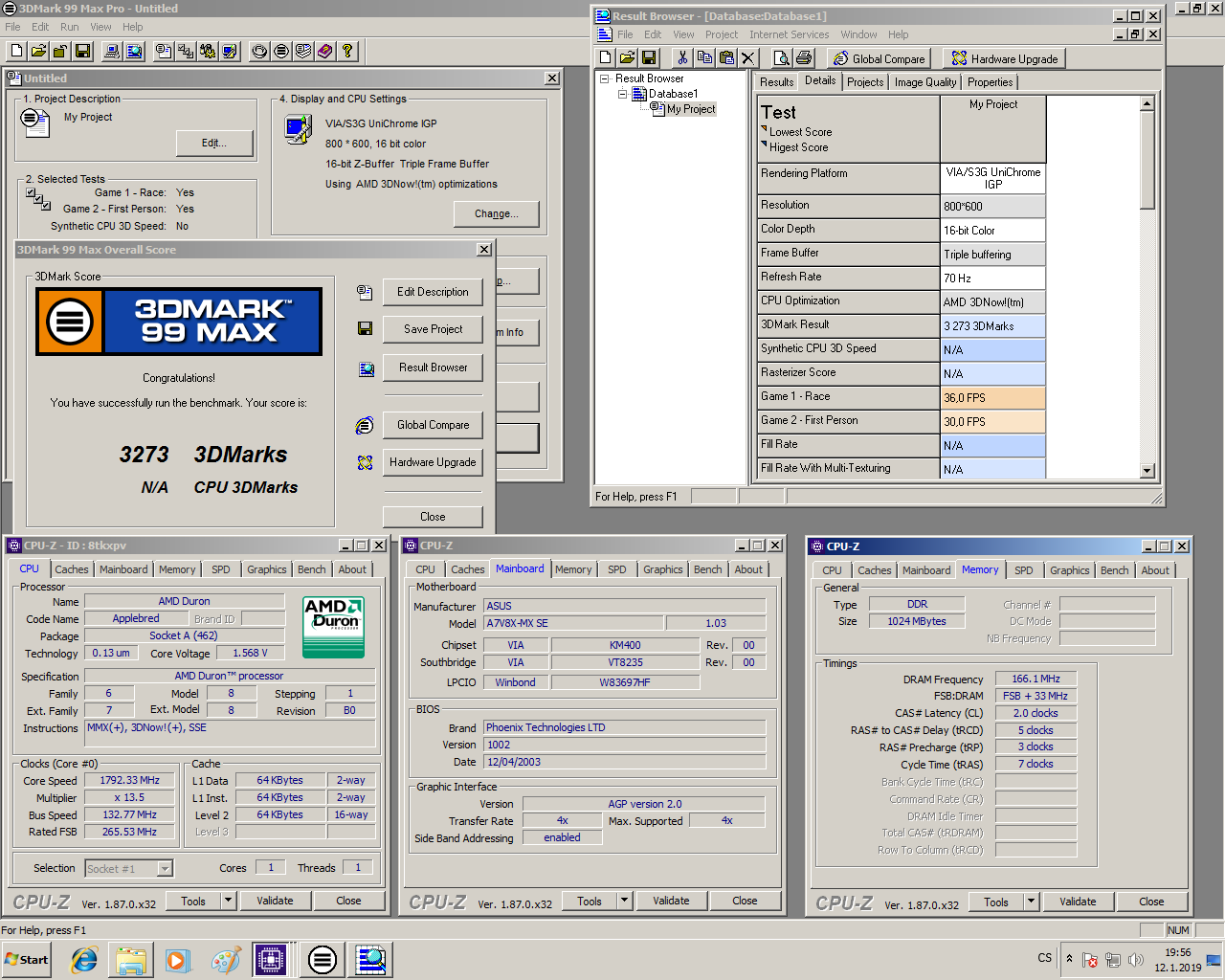Click the Lowest Score sort label

(800, 132)
